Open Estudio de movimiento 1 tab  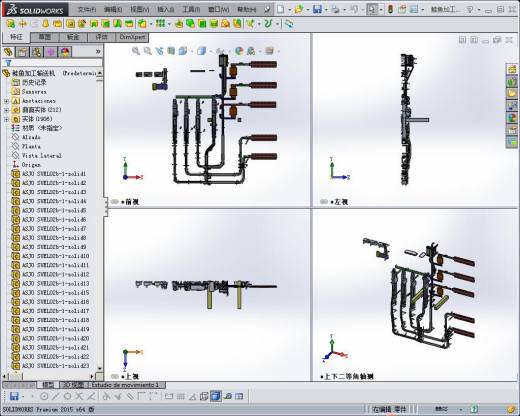pos(127,385)
